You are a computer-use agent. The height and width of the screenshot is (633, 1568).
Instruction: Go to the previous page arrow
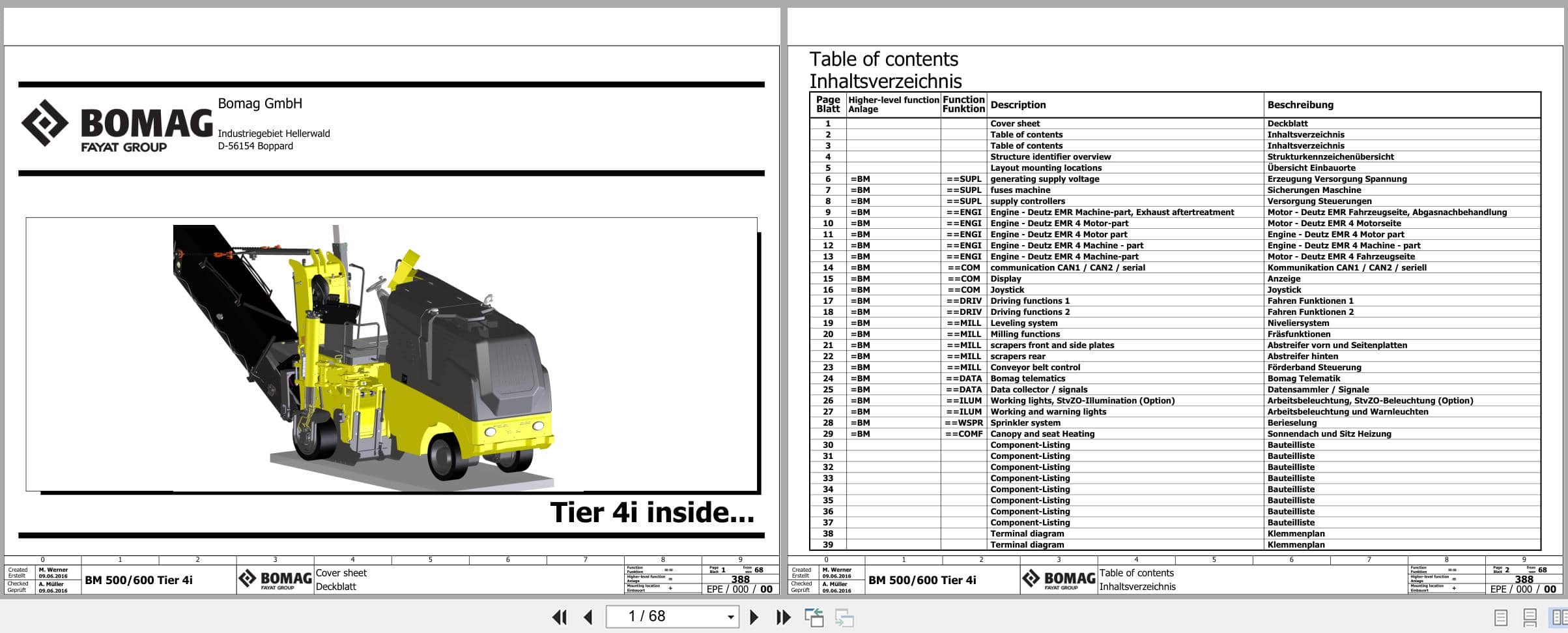point(588,617)
